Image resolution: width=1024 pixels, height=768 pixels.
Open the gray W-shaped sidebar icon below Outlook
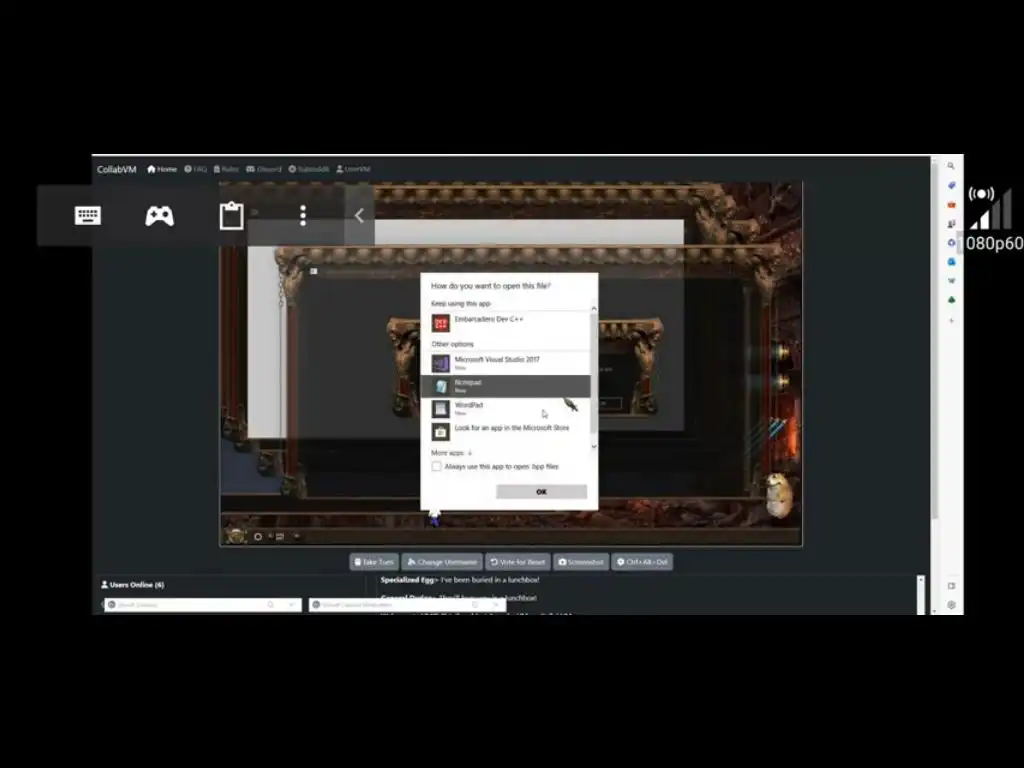(951, 281)
